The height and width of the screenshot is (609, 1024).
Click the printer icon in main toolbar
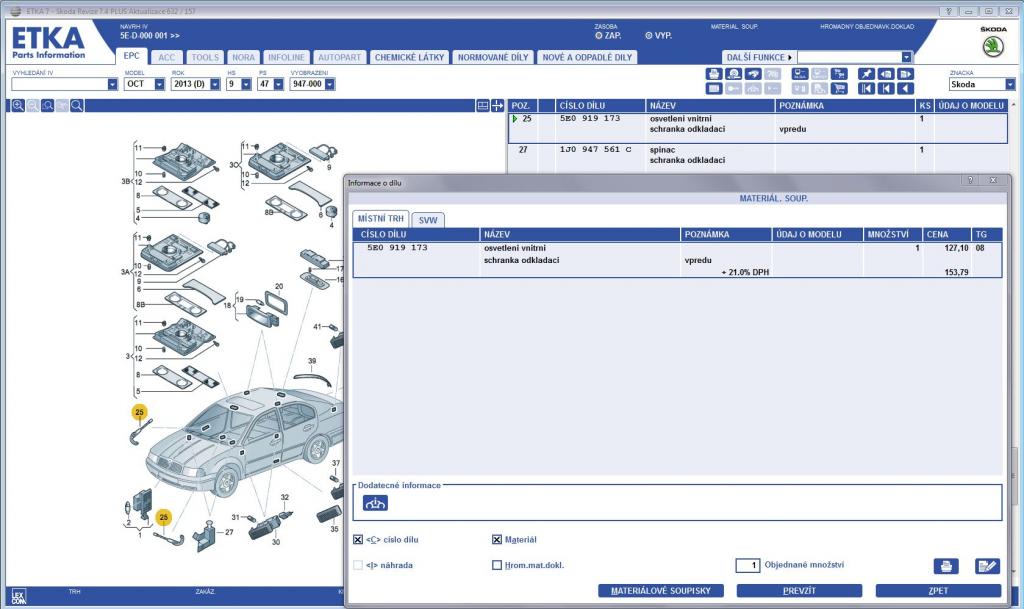click(714, 74)
